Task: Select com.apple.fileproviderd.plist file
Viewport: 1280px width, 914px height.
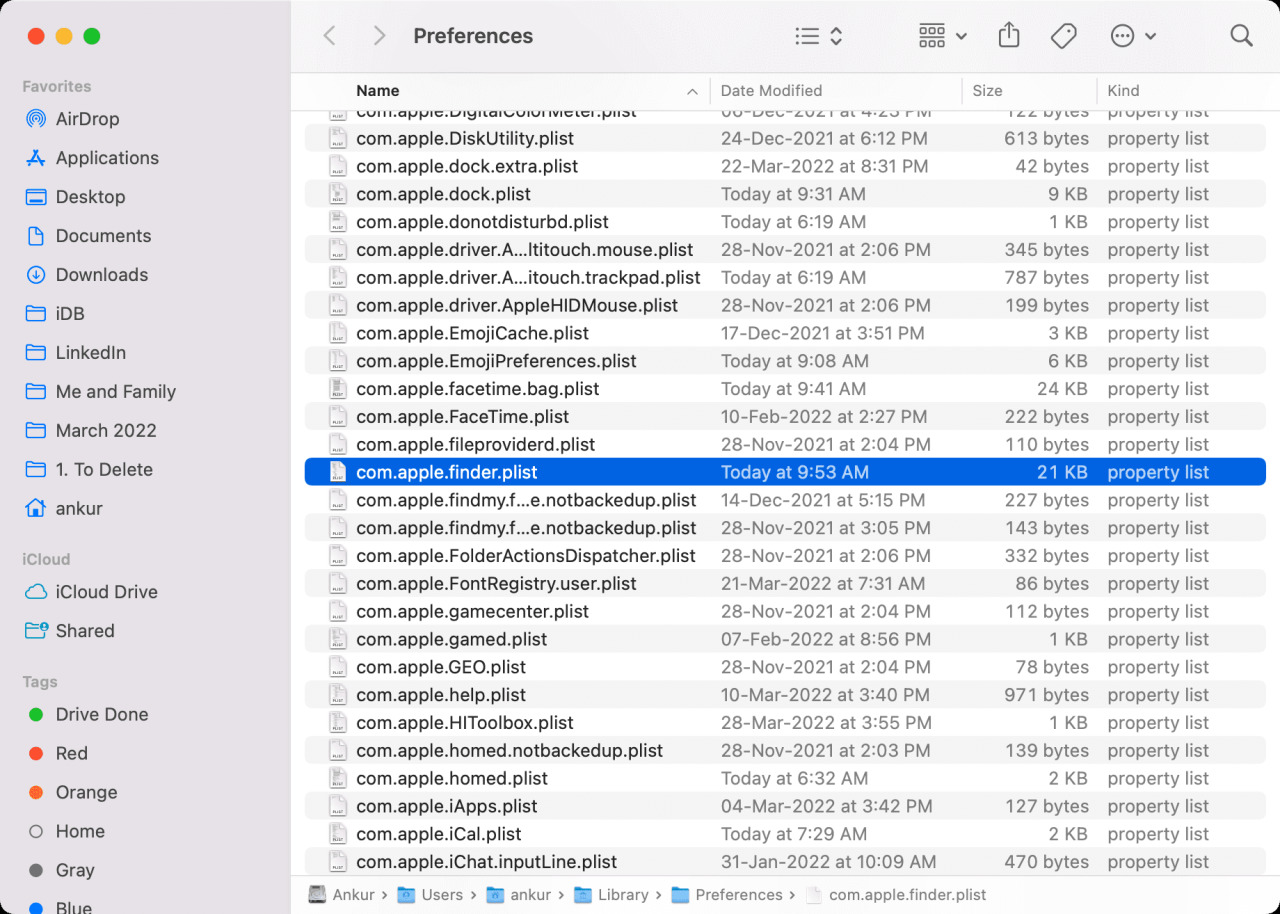Action: 785,445
